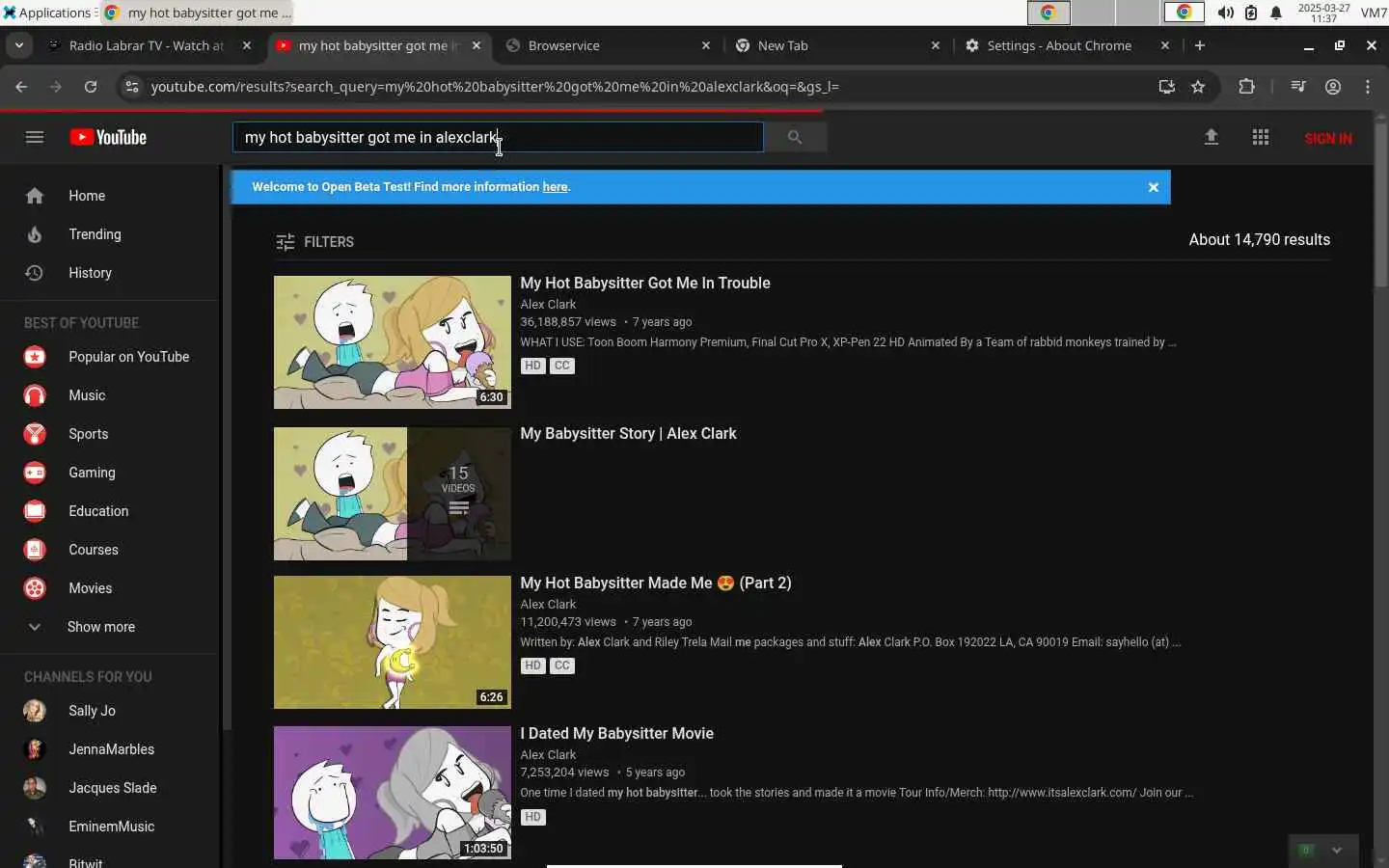Select the taskbar window 'my hot babysitter got me'

coord(196,13)
